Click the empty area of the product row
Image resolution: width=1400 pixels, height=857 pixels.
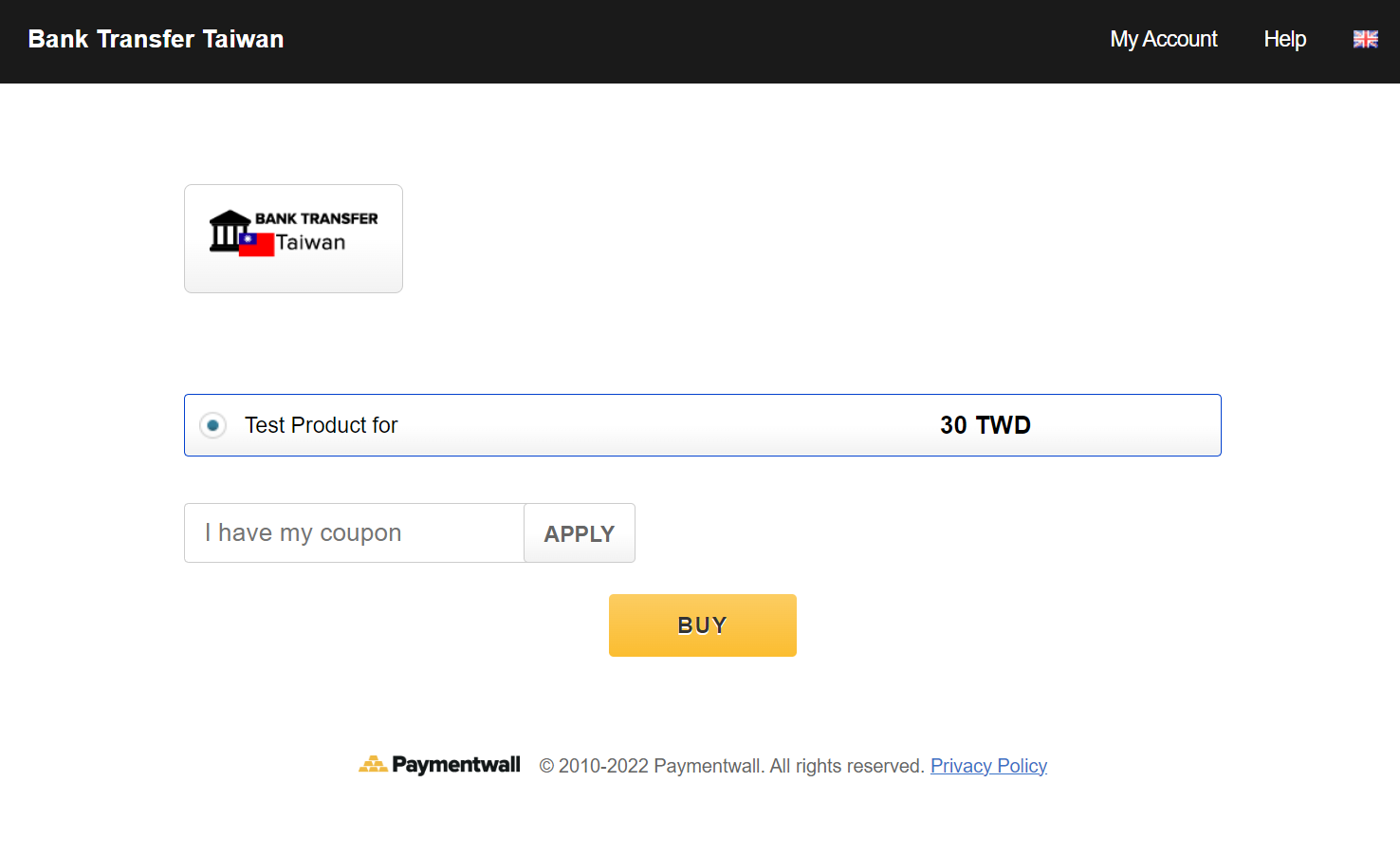[664, 425]
